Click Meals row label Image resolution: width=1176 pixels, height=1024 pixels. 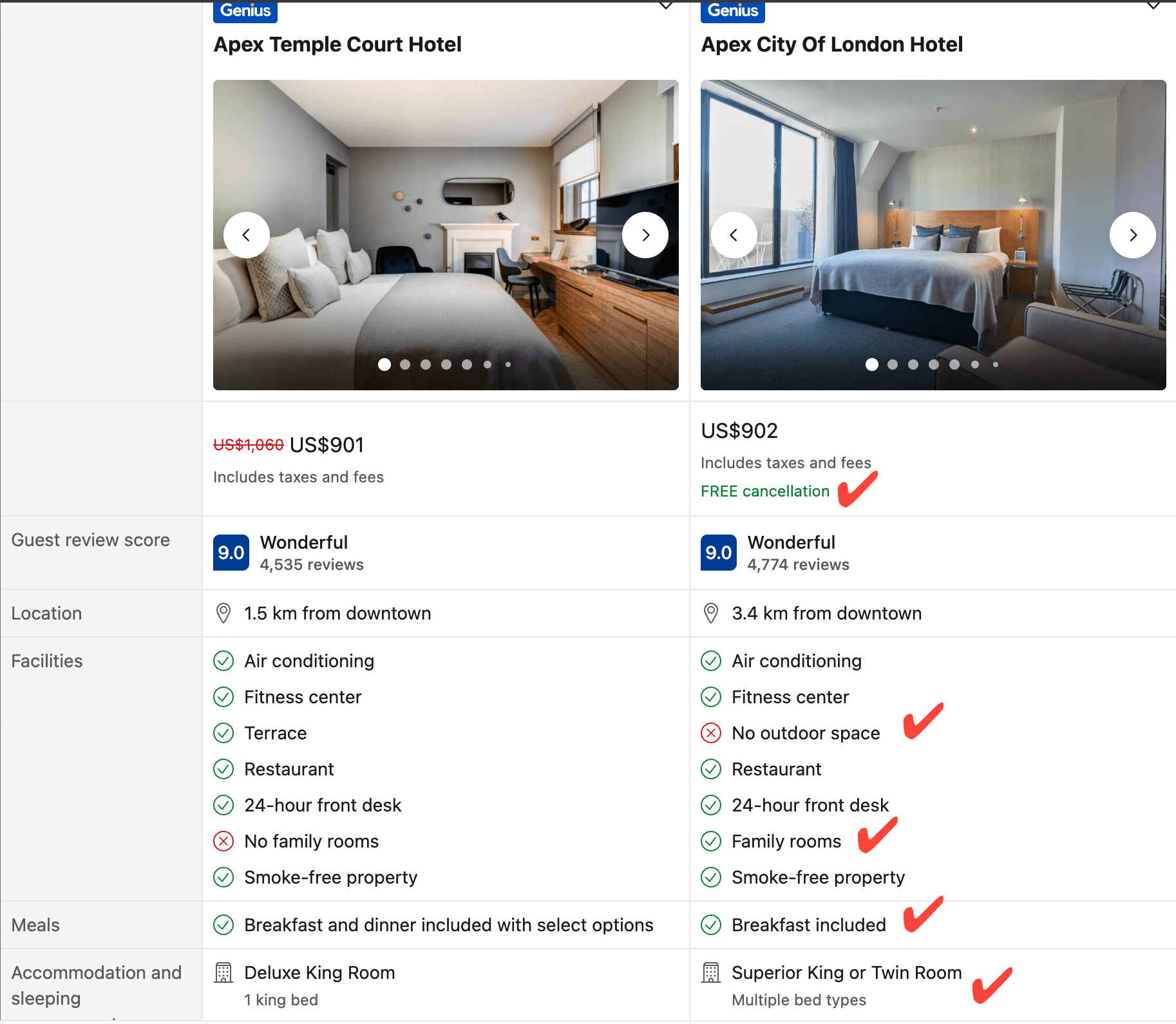[x=35, y=925]
